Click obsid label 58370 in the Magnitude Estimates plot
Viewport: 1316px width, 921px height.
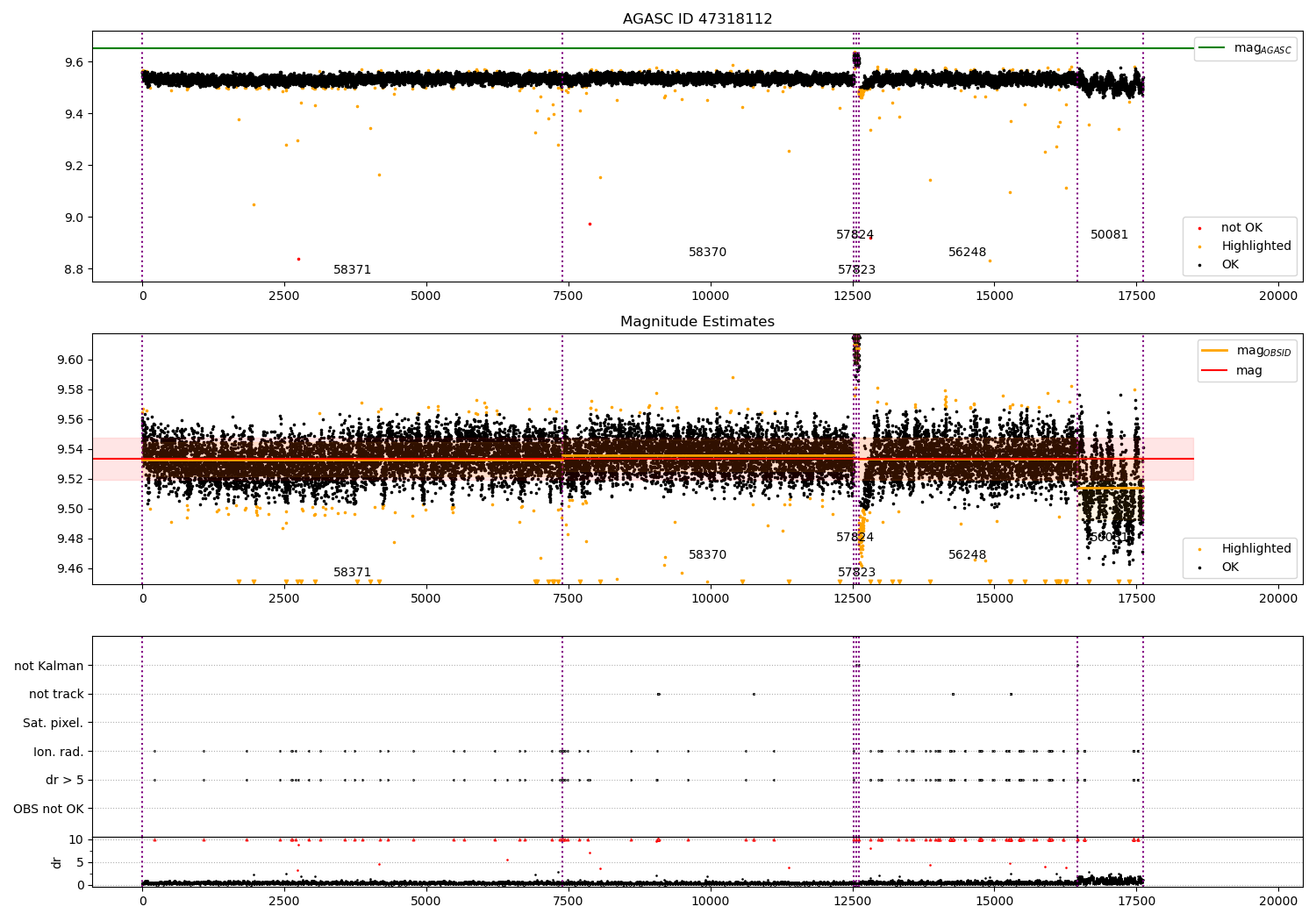pyautogui.click(x=708, y=555)
